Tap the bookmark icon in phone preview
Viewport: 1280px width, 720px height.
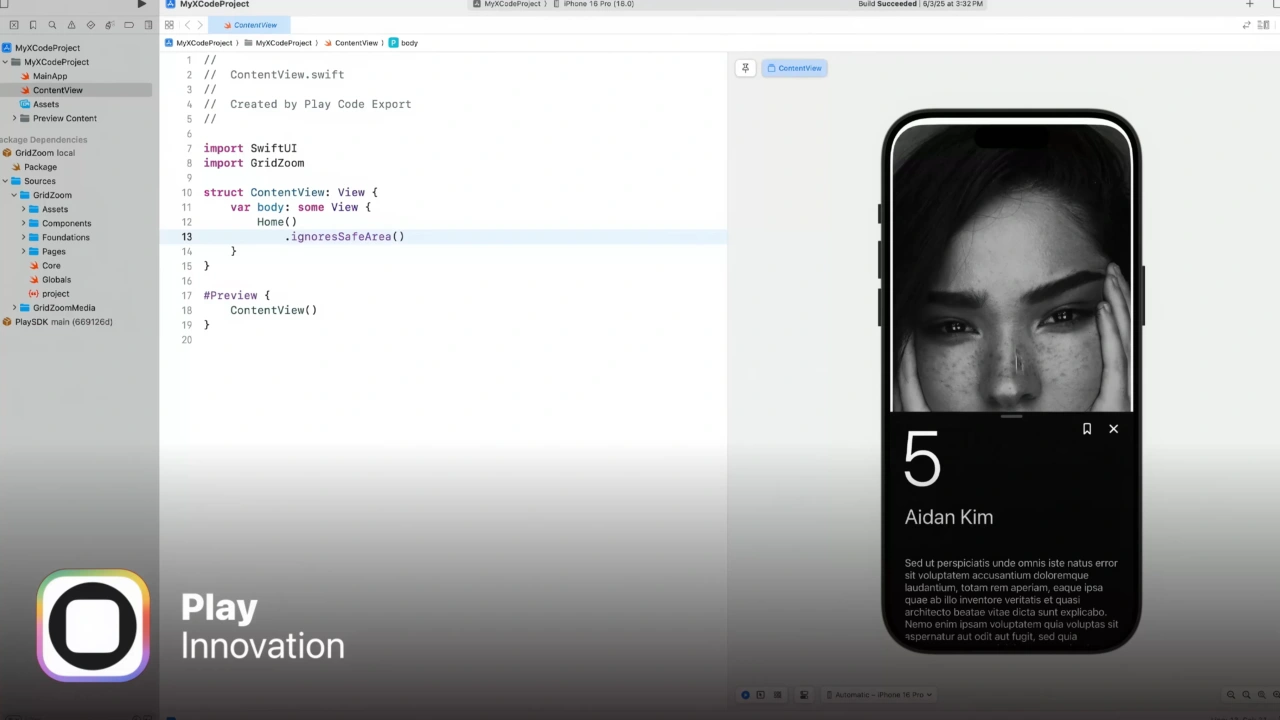(1087, 429)
